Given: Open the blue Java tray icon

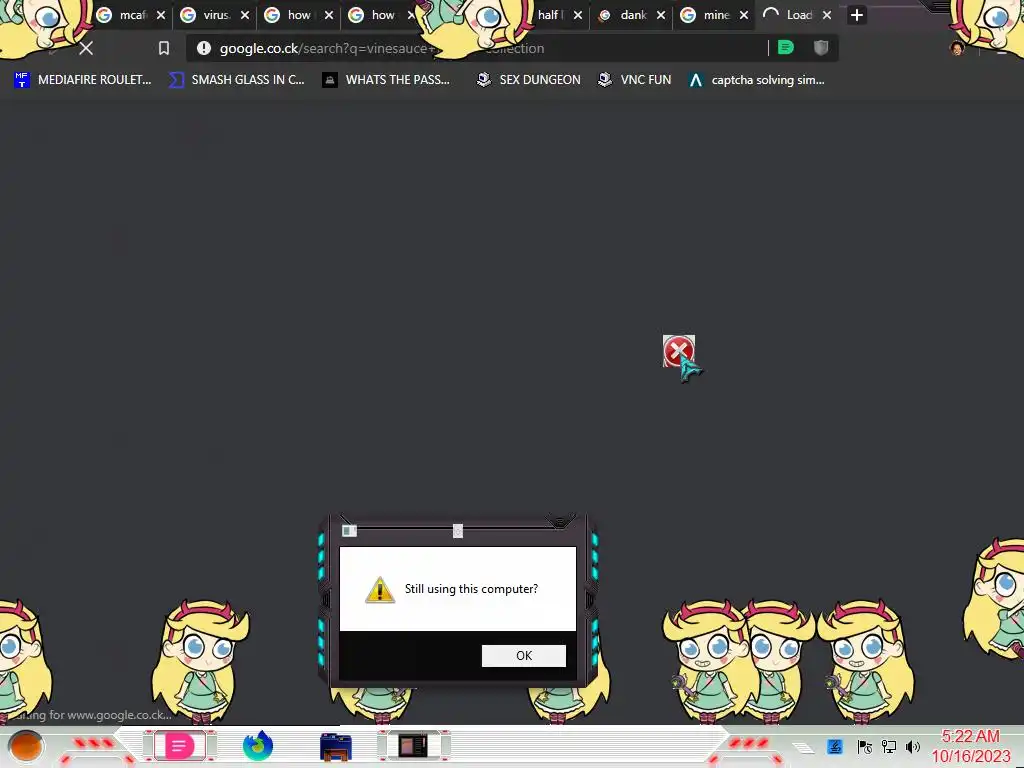Looking at the screenshot, I should click(835, 746).
